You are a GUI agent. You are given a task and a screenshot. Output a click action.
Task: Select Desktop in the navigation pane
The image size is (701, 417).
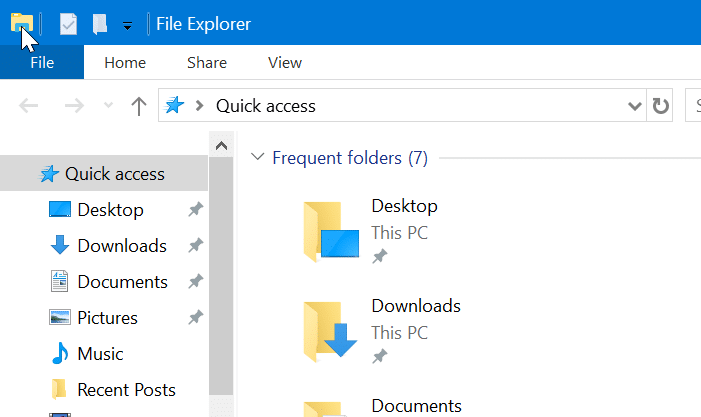pos(110,210)
